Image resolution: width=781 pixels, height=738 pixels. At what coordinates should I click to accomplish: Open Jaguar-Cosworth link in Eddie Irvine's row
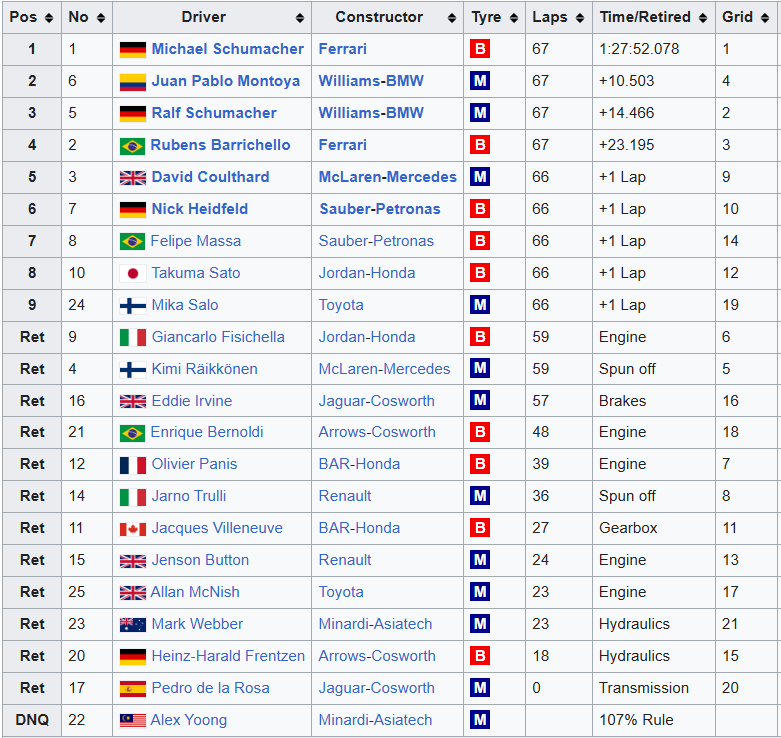point(377,401)
